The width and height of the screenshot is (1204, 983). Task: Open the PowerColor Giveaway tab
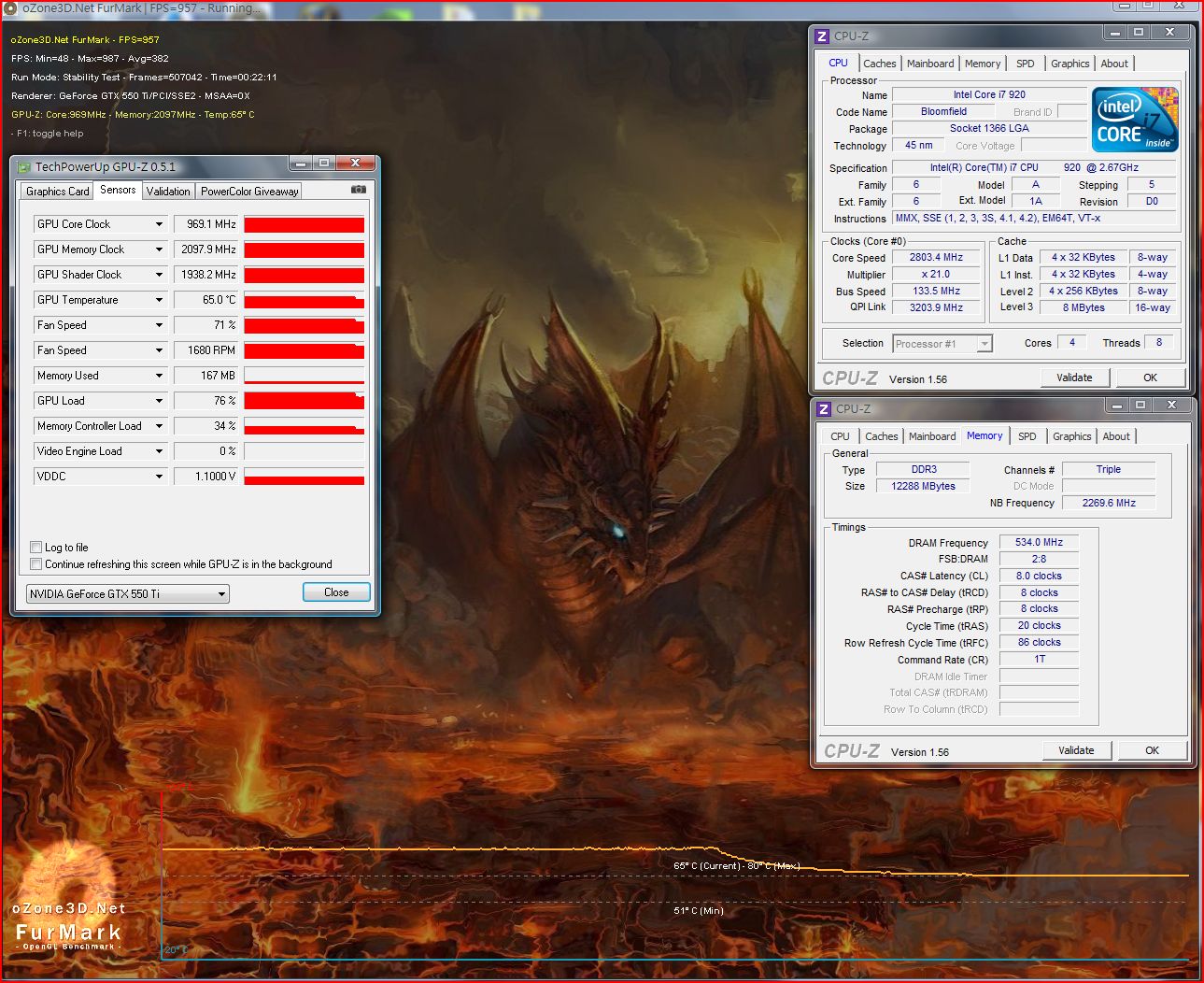click(x=249, y=192)
